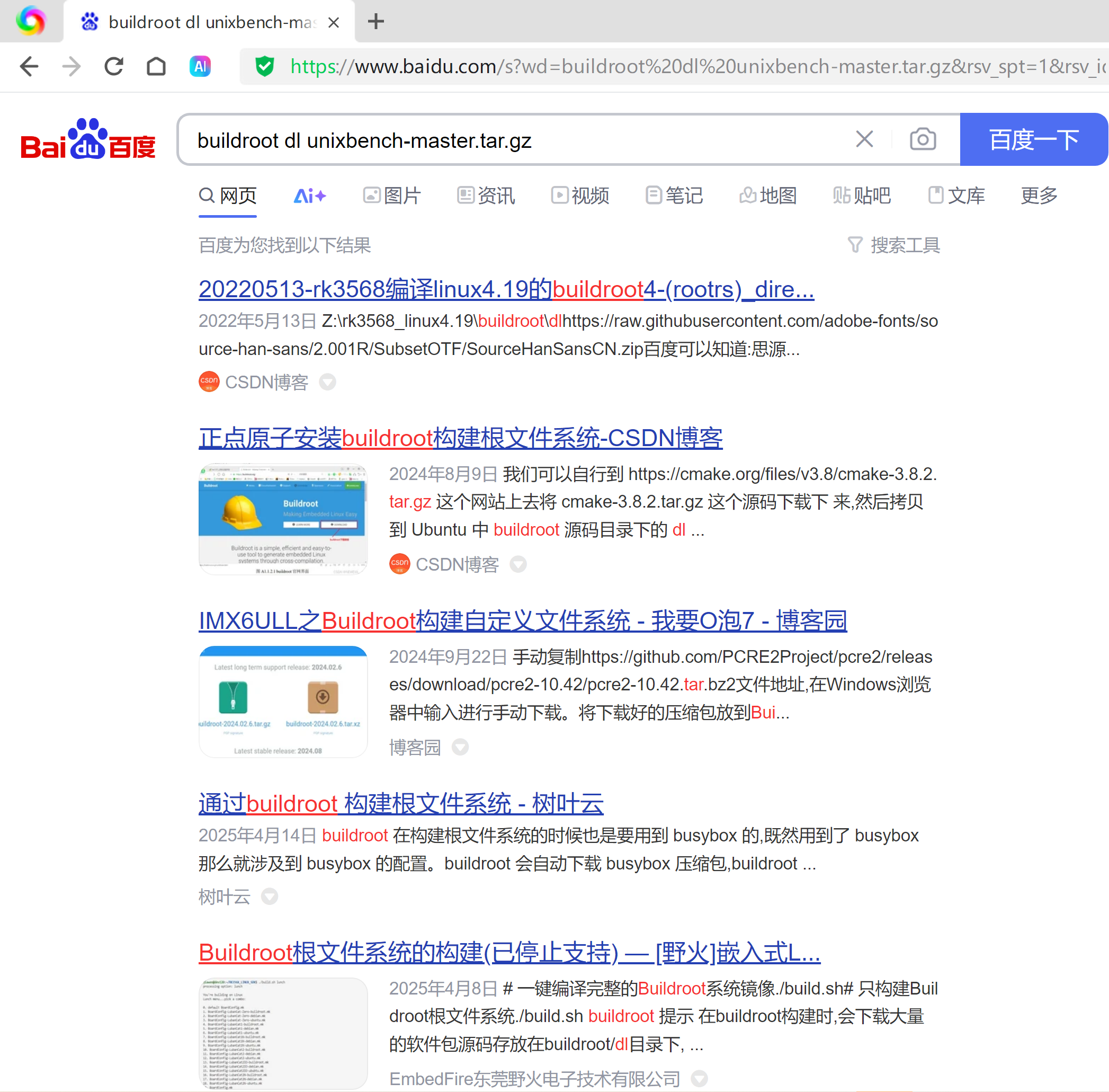Click inside the Baidu search field
The width and height of the screenshot is (1109, 1092).
(x=516, y=140)
